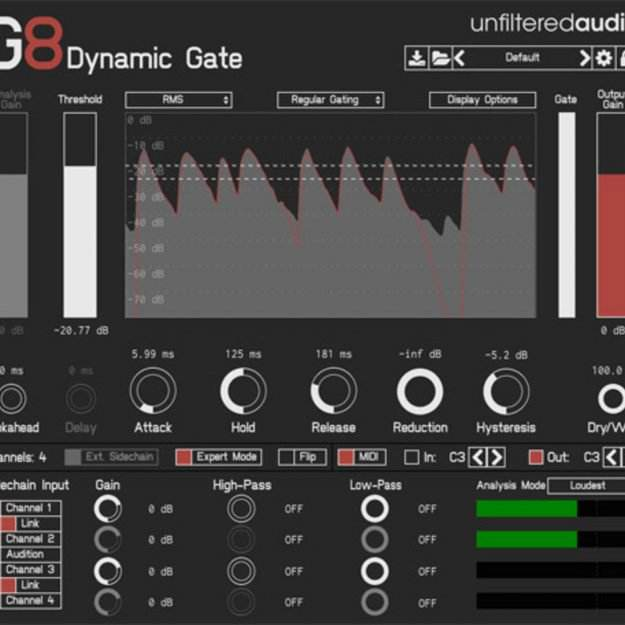Toggle Expert Mode

[219, 457]
